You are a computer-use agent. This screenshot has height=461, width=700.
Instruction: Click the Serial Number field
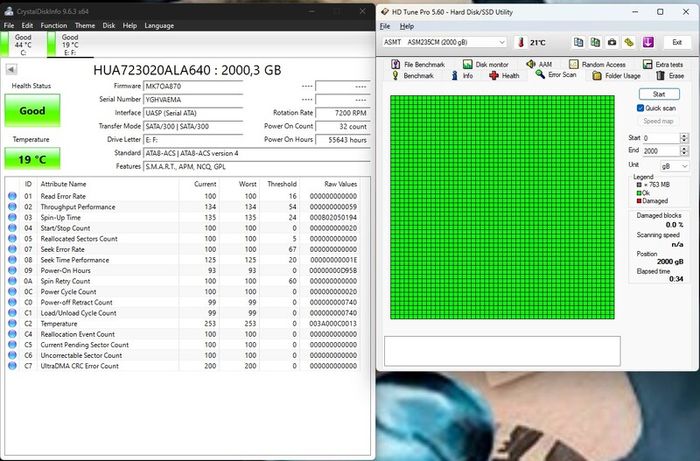click(x=193, y=100)
